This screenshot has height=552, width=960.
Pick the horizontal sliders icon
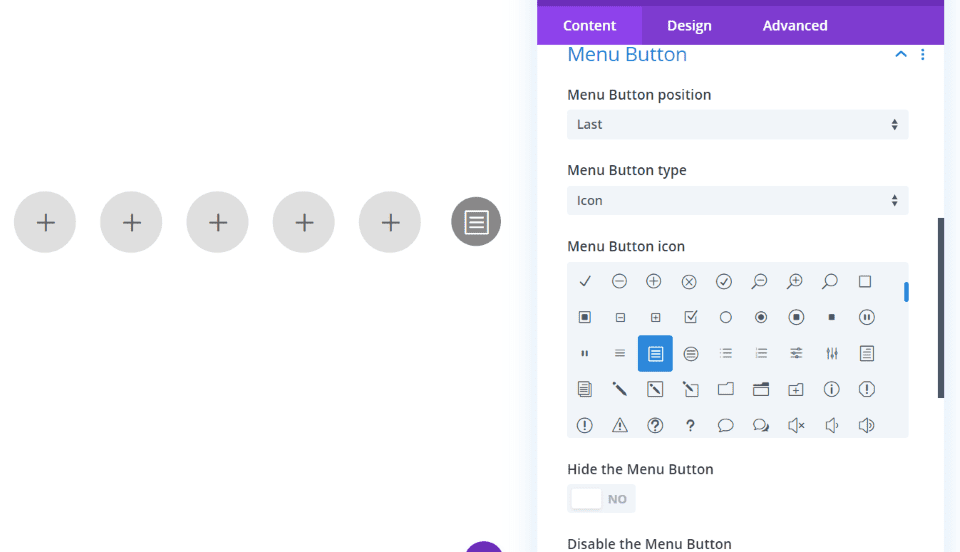[796, 353]
